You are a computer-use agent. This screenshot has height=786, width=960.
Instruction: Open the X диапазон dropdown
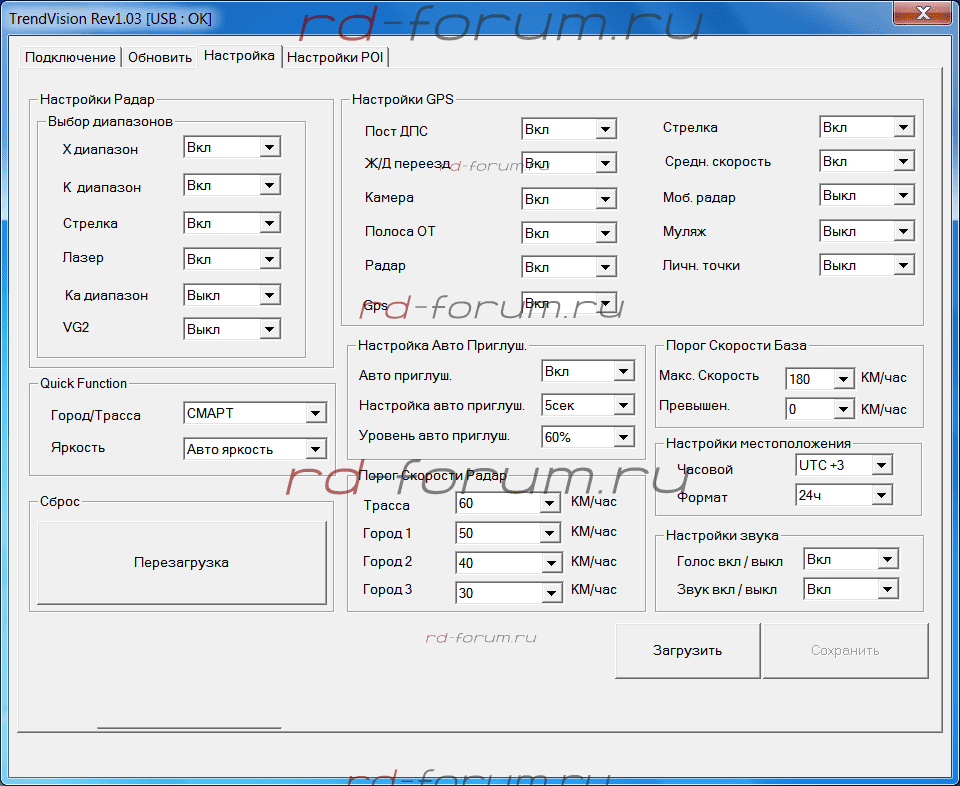coord(232,147)
